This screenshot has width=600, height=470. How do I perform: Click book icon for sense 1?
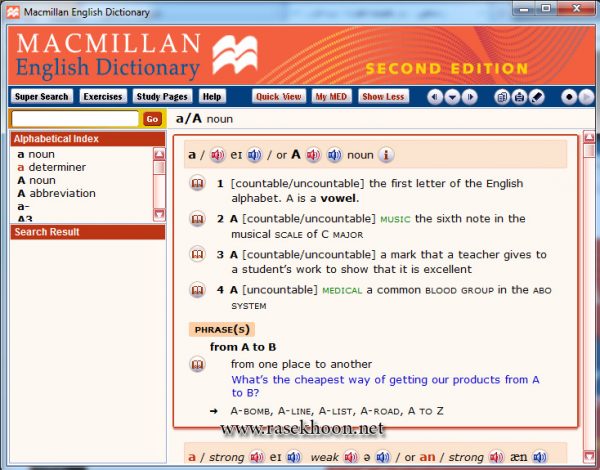197,183
